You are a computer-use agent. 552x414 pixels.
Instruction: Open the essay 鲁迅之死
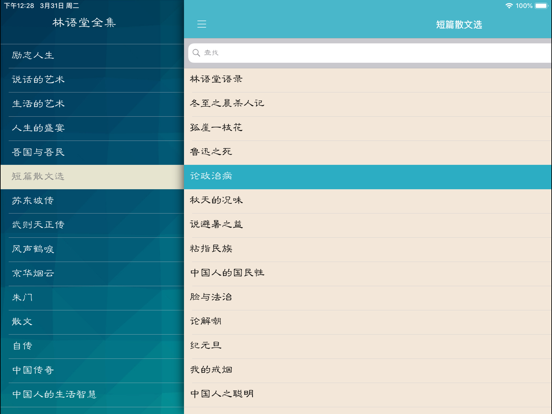[368, 152]
